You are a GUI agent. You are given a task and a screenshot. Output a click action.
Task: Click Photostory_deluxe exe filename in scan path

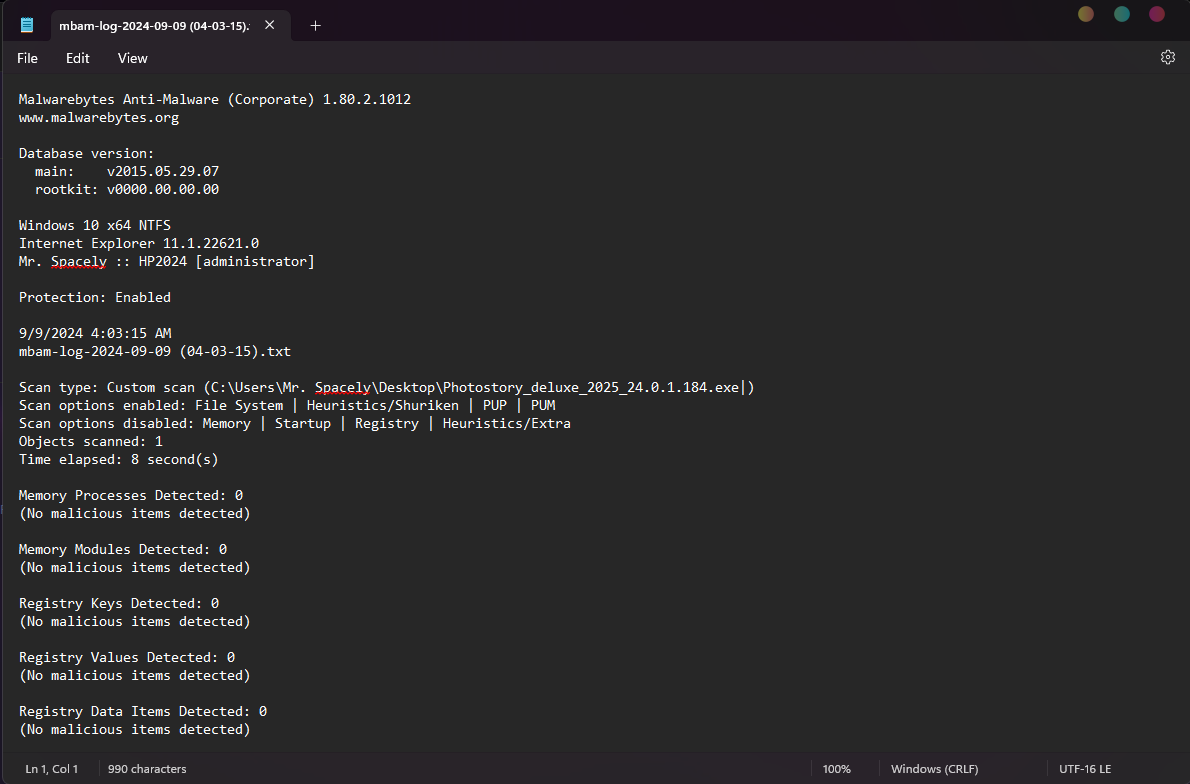click(591, 388)
